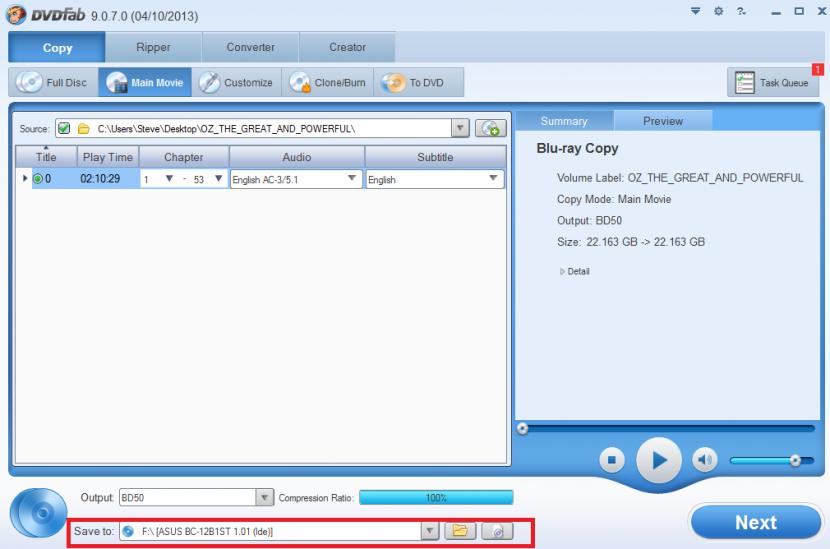Mute the preview volume
830x549 pixels.
[x=705, y=460]
